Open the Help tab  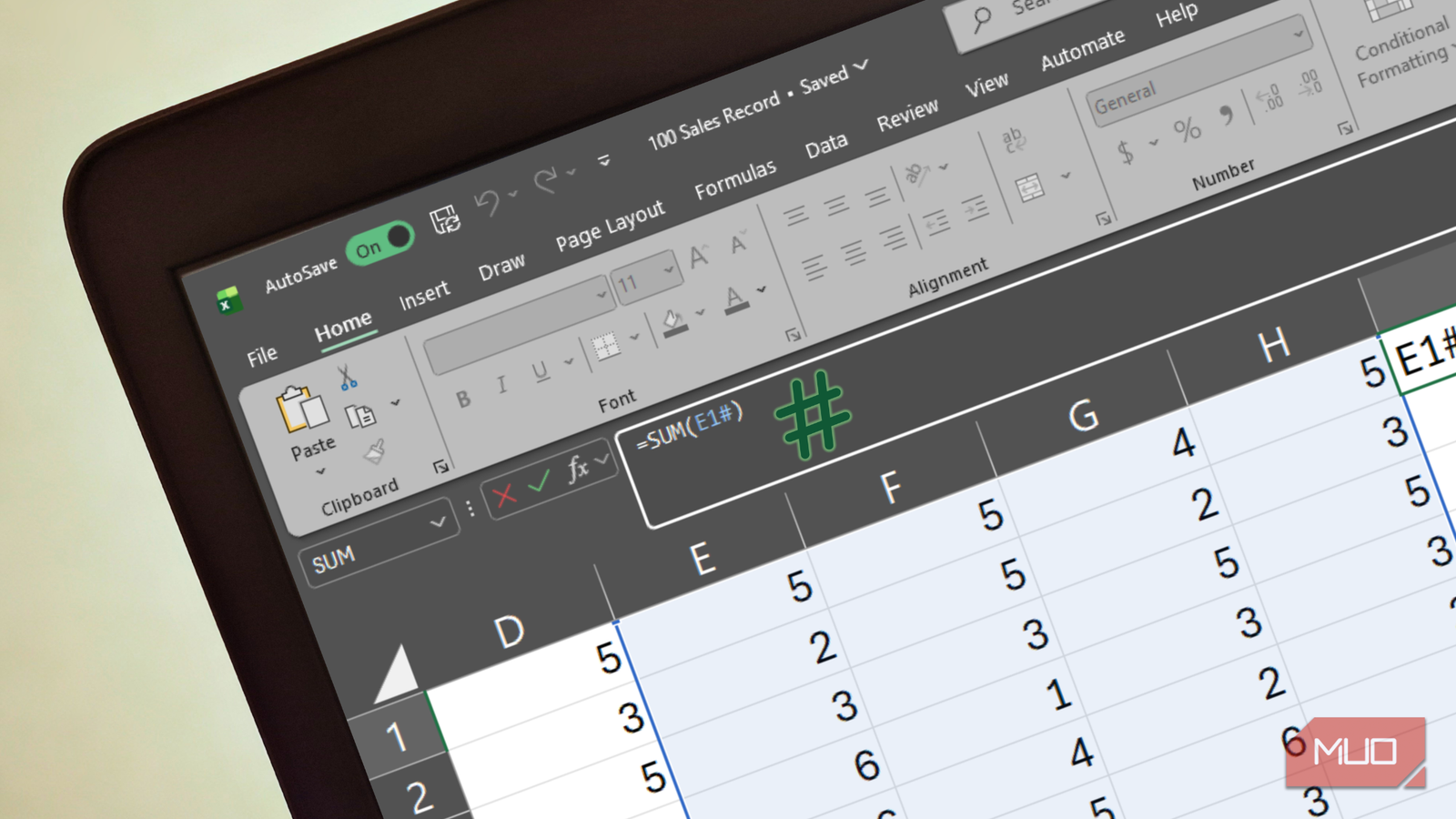1177,15
